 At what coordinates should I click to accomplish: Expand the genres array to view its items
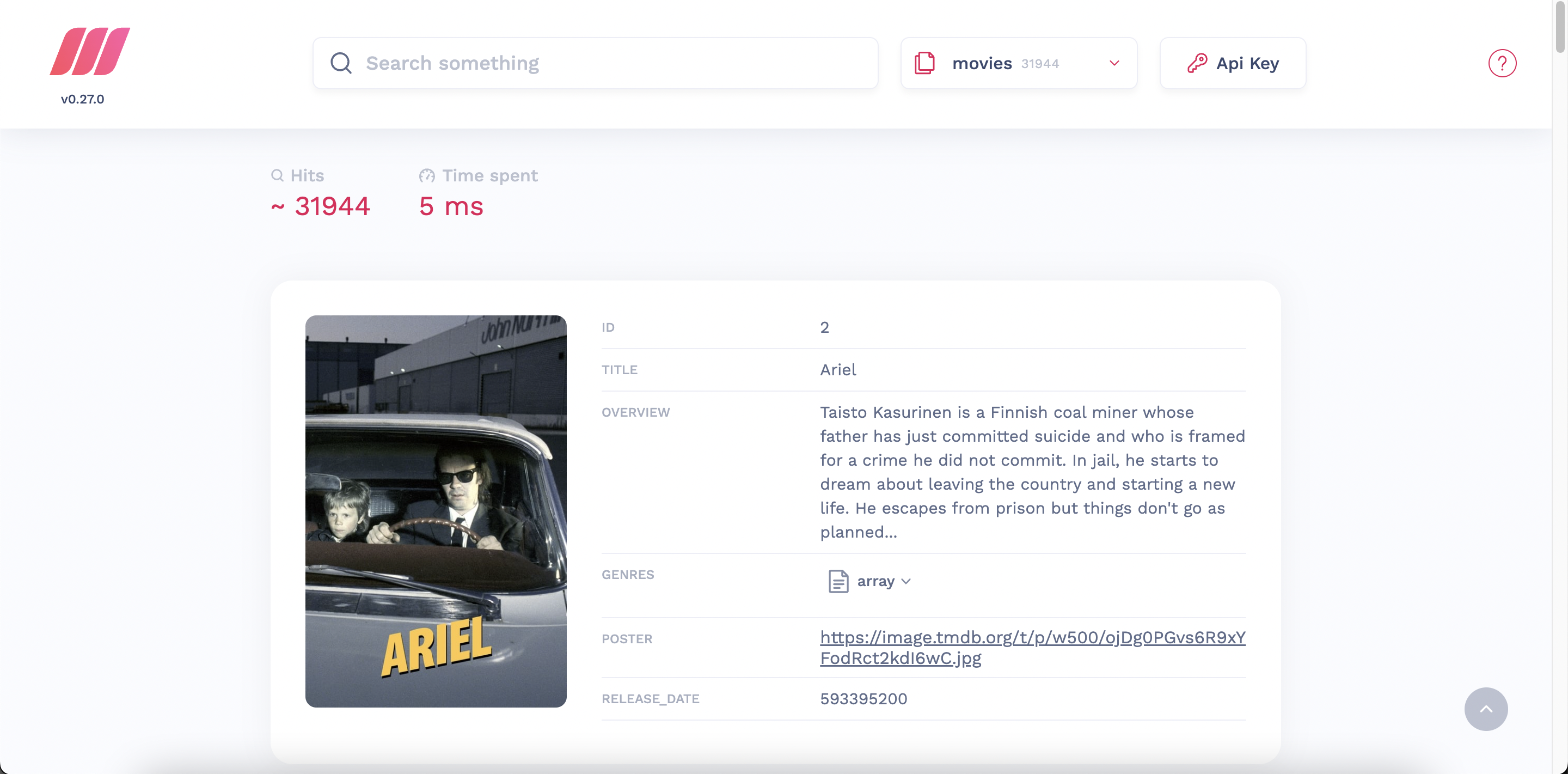pos(876,581)
